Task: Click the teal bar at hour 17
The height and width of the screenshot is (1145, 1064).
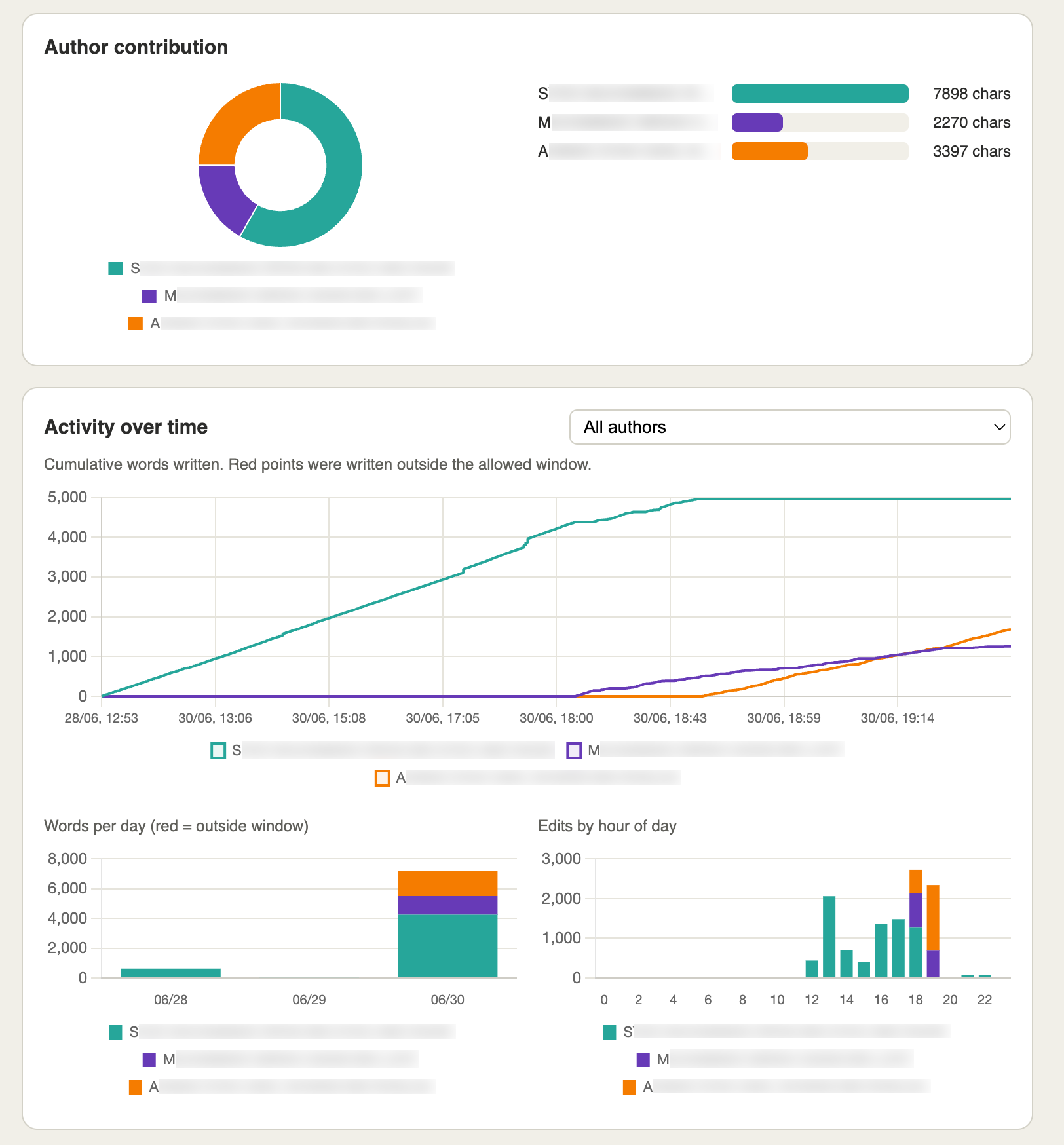Action: click(898, 948)
